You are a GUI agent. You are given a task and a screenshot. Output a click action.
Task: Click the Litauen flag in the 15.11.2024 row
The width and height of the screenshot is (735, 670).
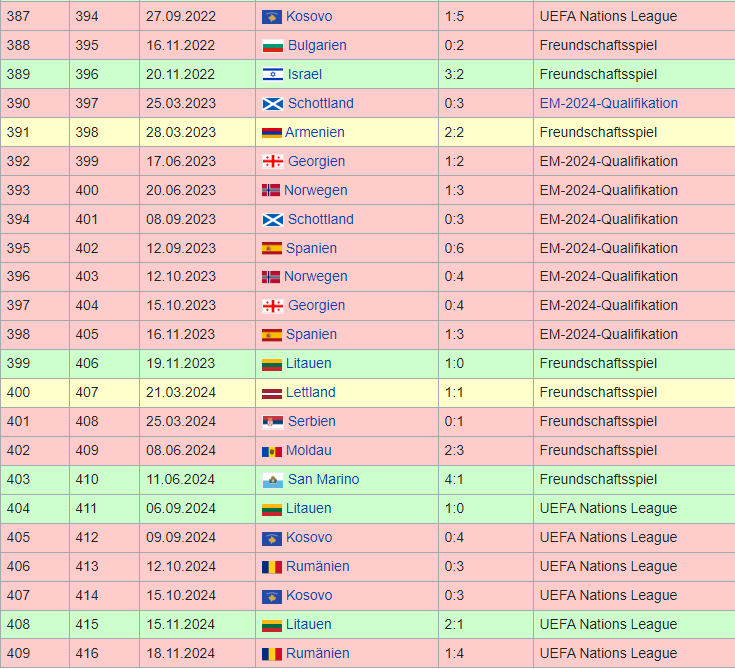(271, 625)
